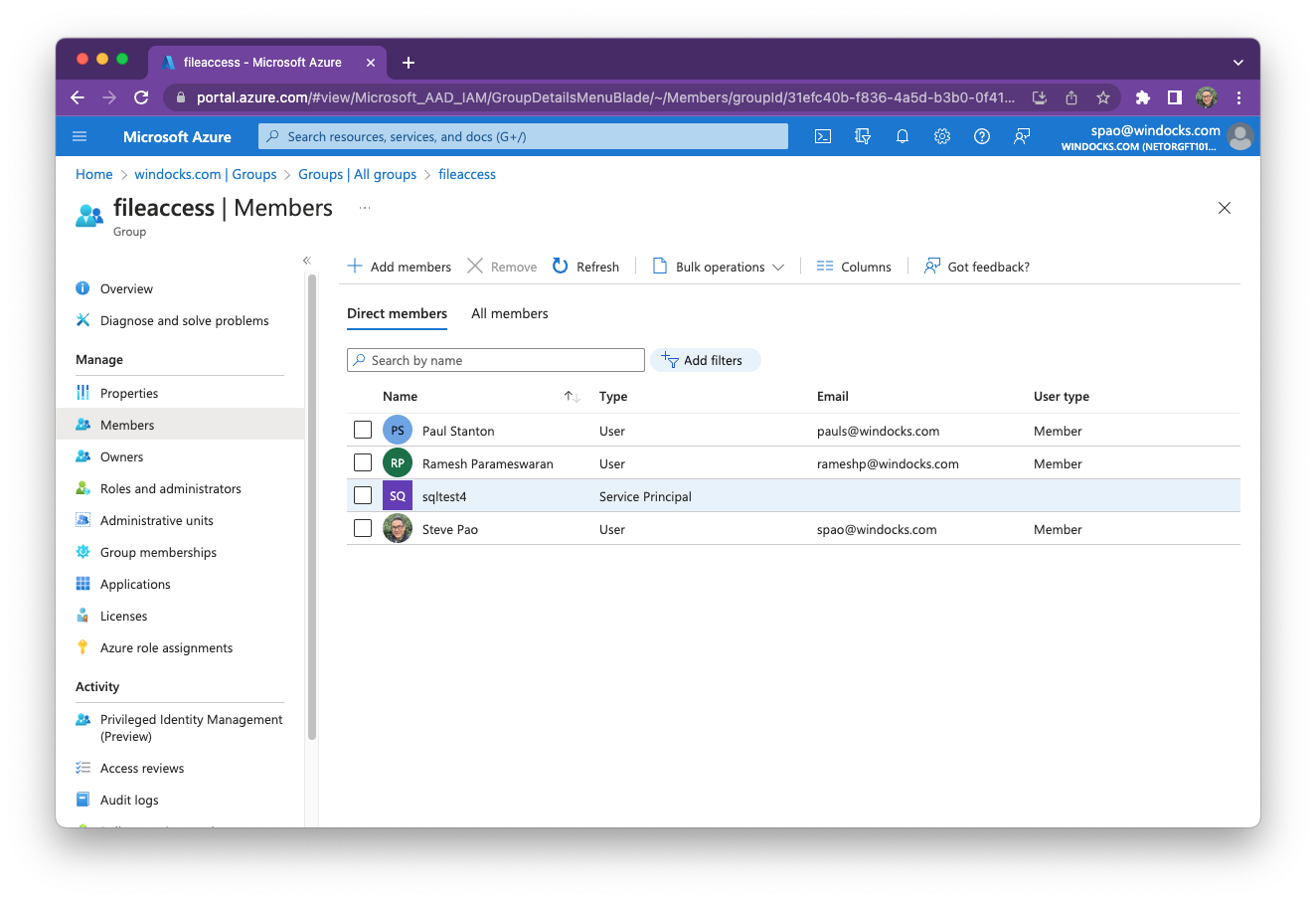Screen dimensions: 1316x901
Task: Collapse the left navigation menu chevron
Action: [x=306, y=259]
